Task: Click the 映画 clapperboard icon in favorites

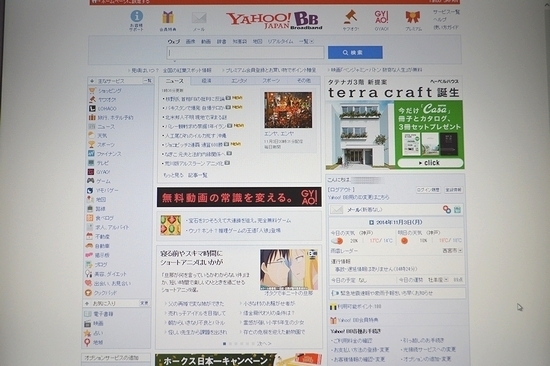Action: (x=88, y=324)
